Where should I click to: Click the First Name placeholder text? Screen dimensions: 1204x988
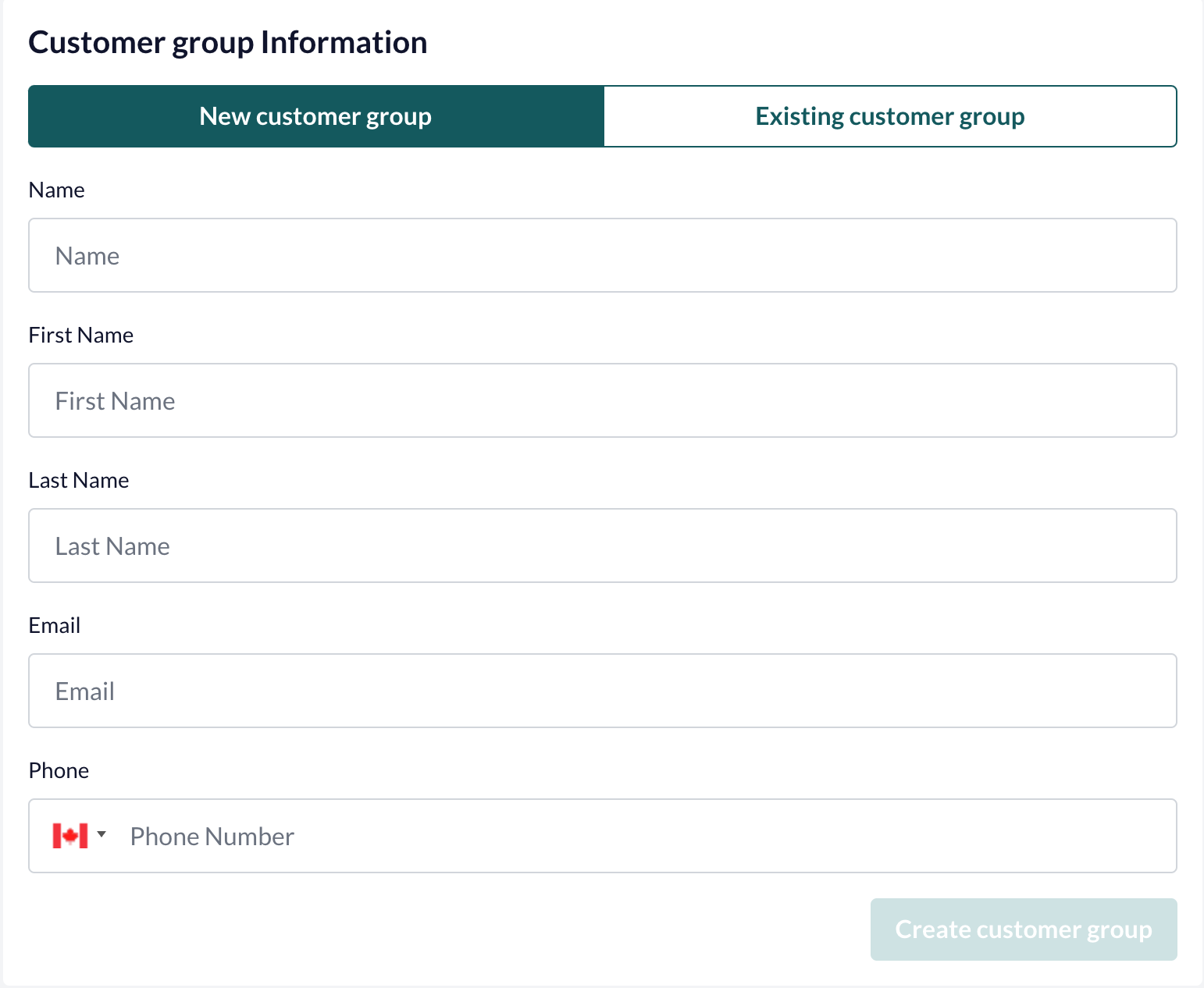click(x=116, y=401)
